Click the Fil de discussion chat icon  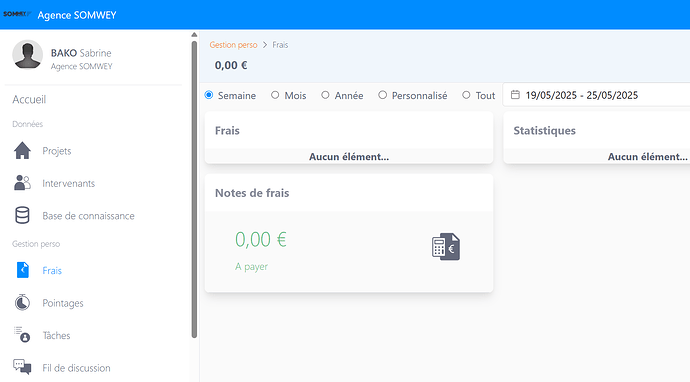coord(22,367)
